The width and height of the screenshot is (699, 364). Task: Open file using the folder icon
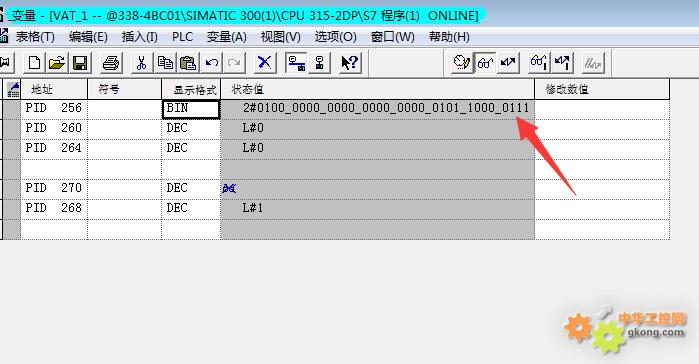57,63
